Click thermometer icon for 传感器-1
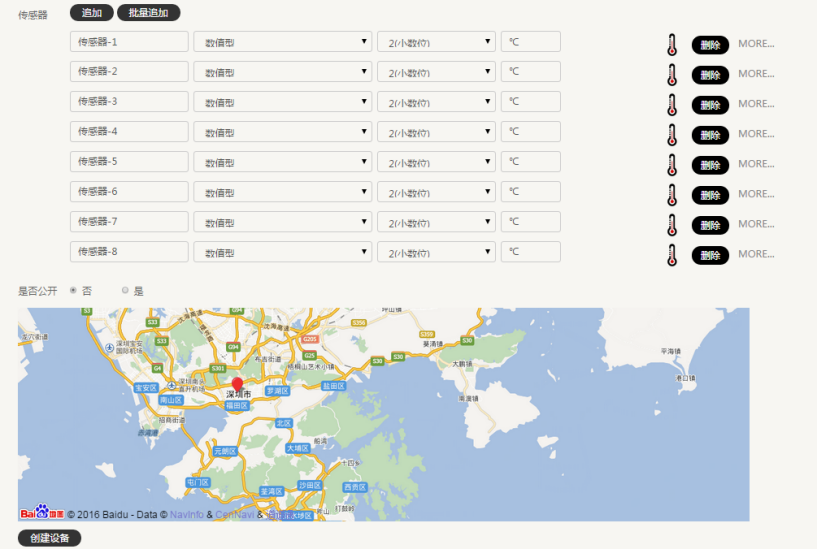The width and height of the screenshot is (817, 549). pos(673,44)
